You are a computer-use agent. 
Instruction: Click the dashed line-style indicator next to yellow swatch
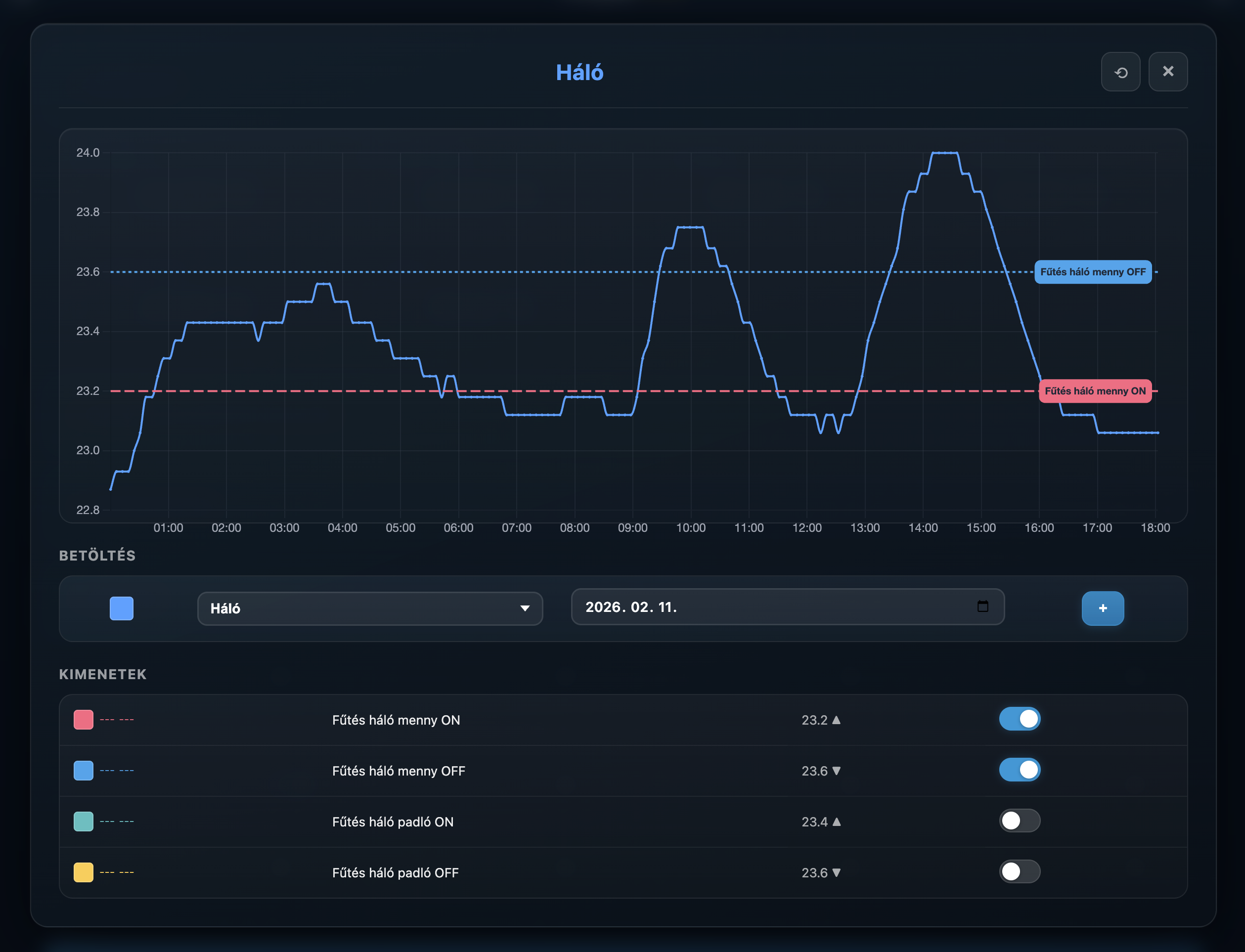tap(117, 873)
